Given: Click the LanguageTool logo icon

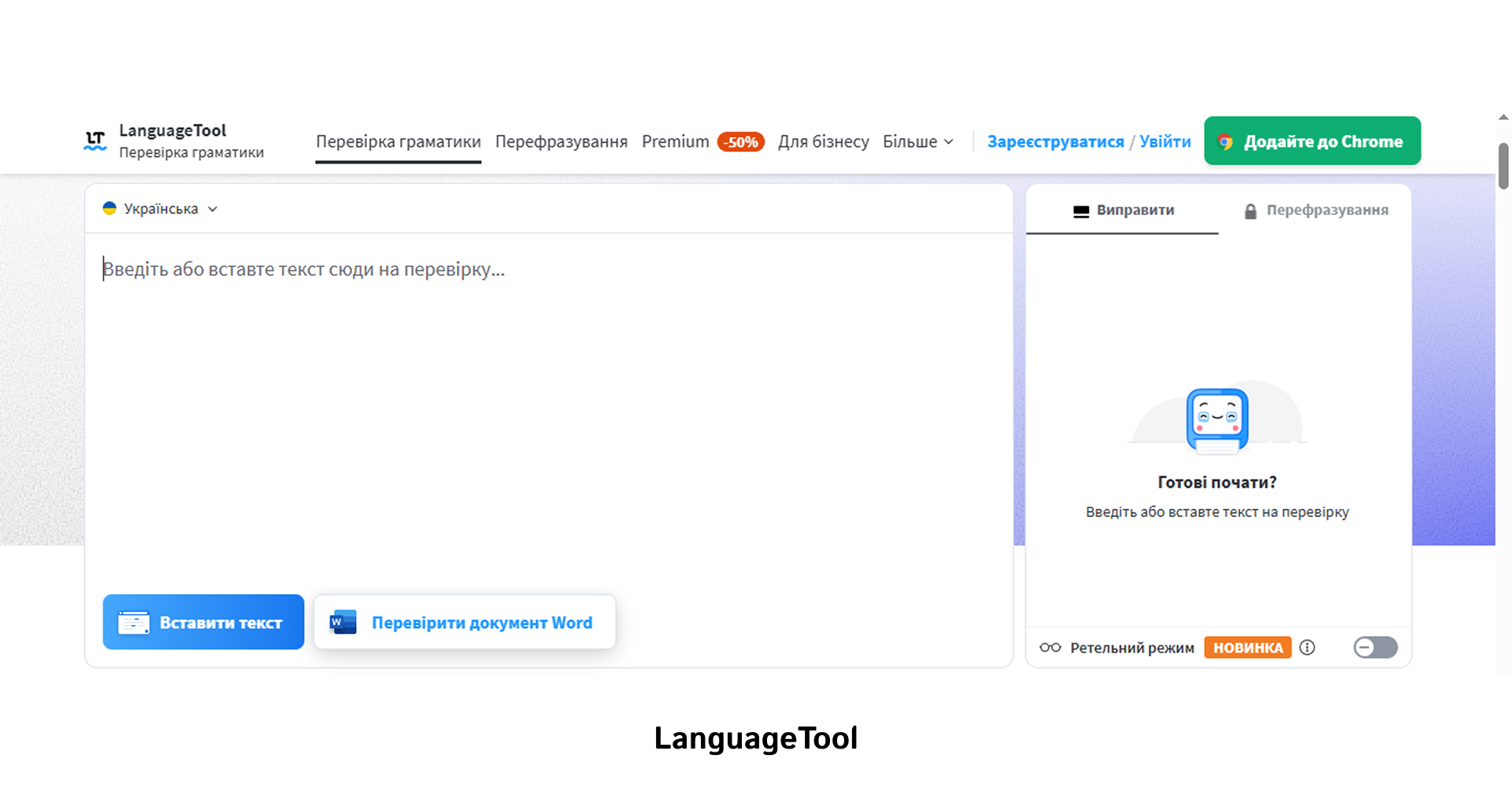Looking at the screenshot, I should [x=94, y=139].
